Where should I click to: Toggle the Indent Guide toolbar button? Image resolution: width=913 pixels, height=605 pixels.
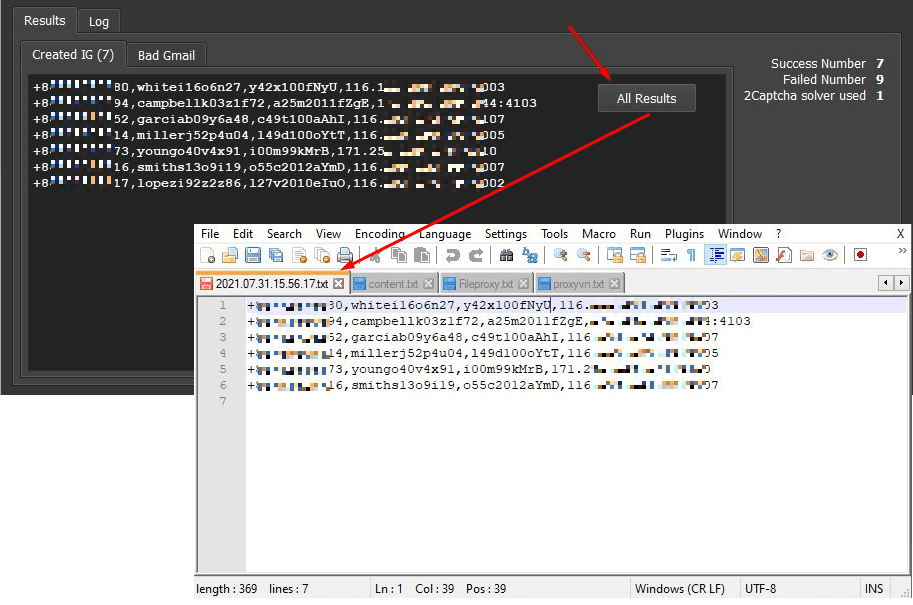(716, 255)
